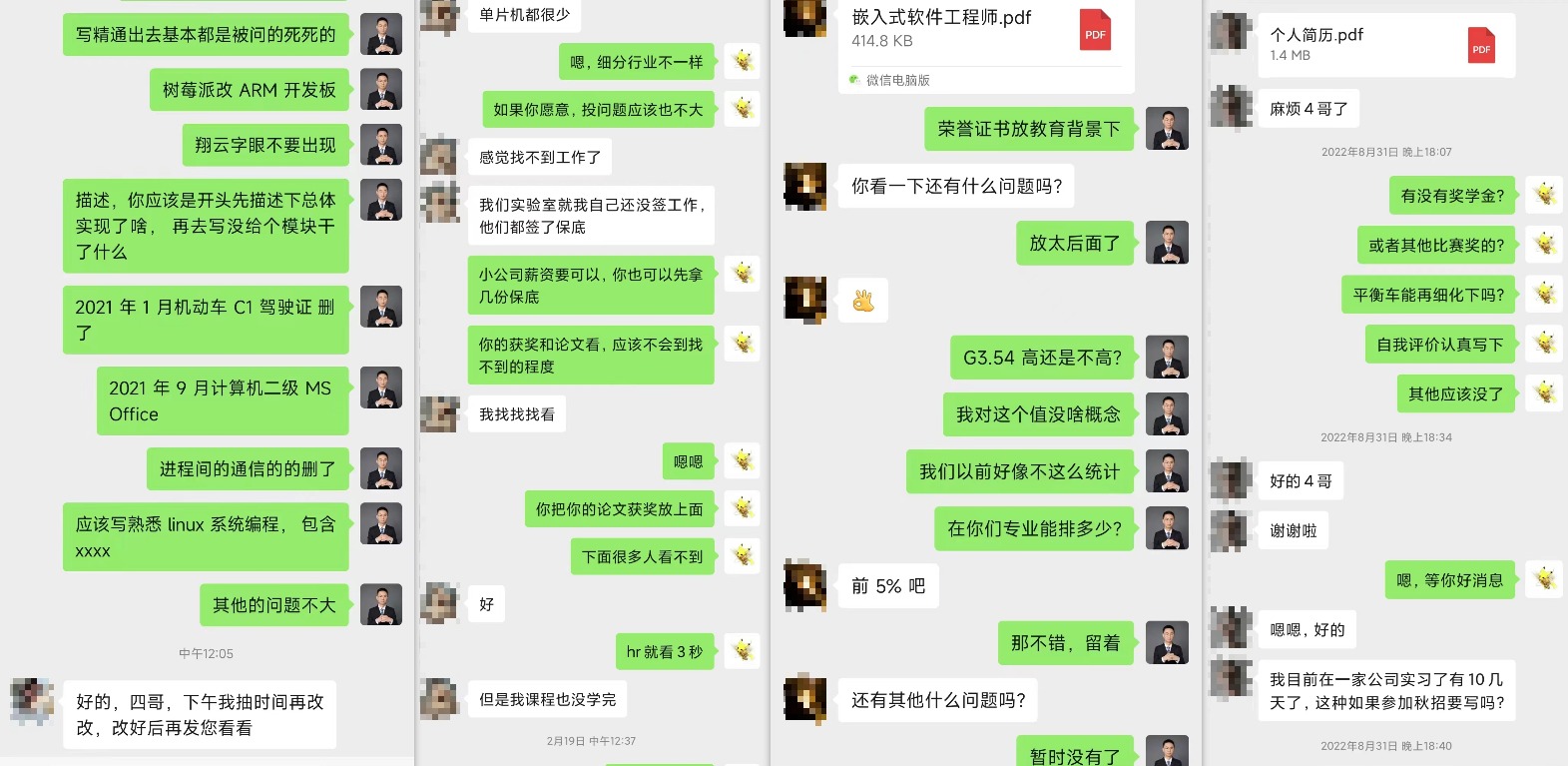This screenshot has width=1568, height=766.
Task: Click avatar beside 感觉找不到工作了 message
Action: [x=438, y=157]
